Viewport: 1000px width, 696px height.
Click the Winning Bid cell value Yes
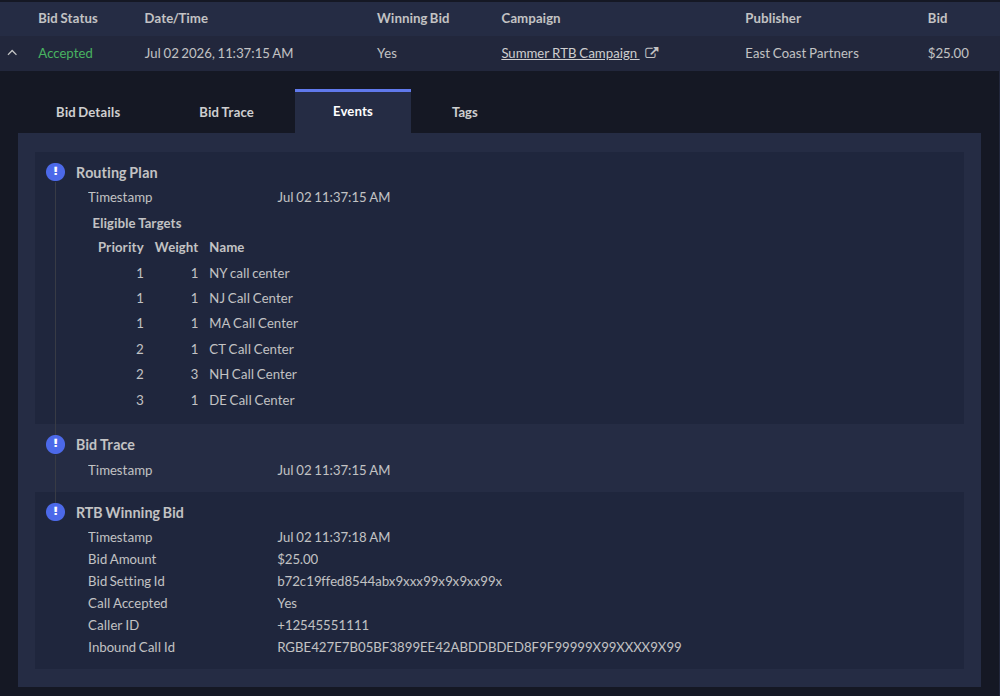386,54
